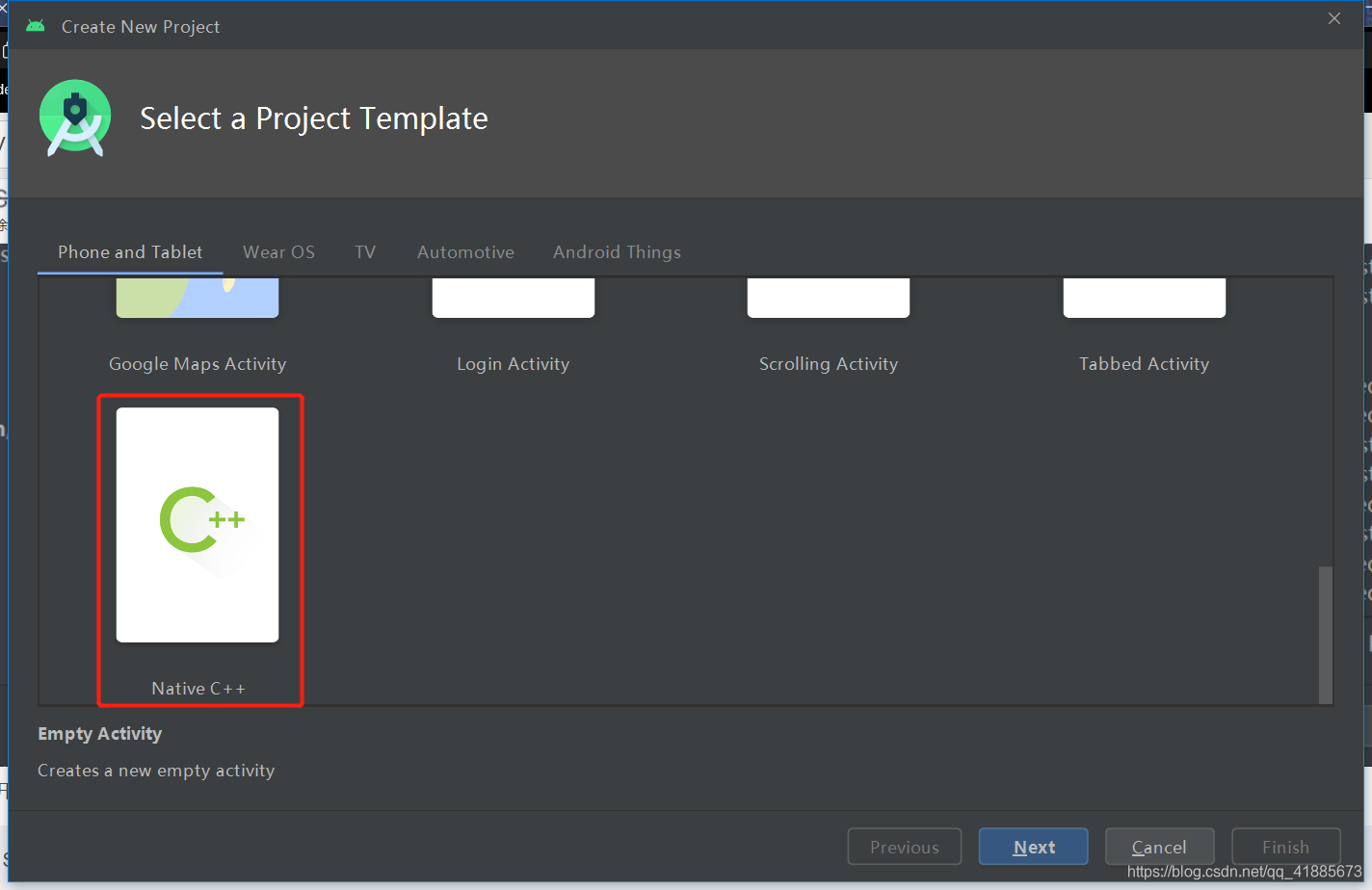Click the Scrolling Activity label

click(829, 364)
